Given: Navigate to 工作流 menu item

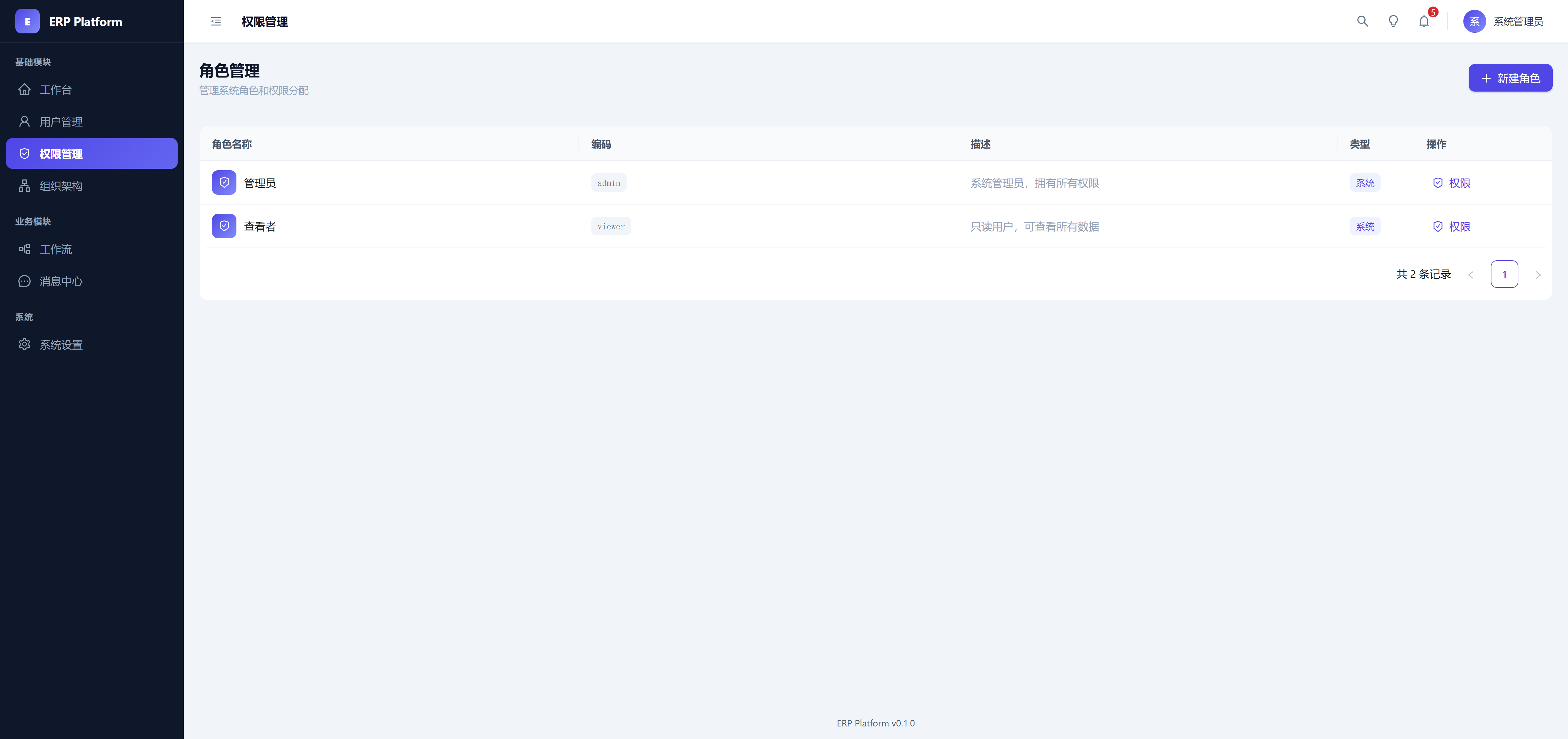Looking at the screenshot, I should 56,249.
